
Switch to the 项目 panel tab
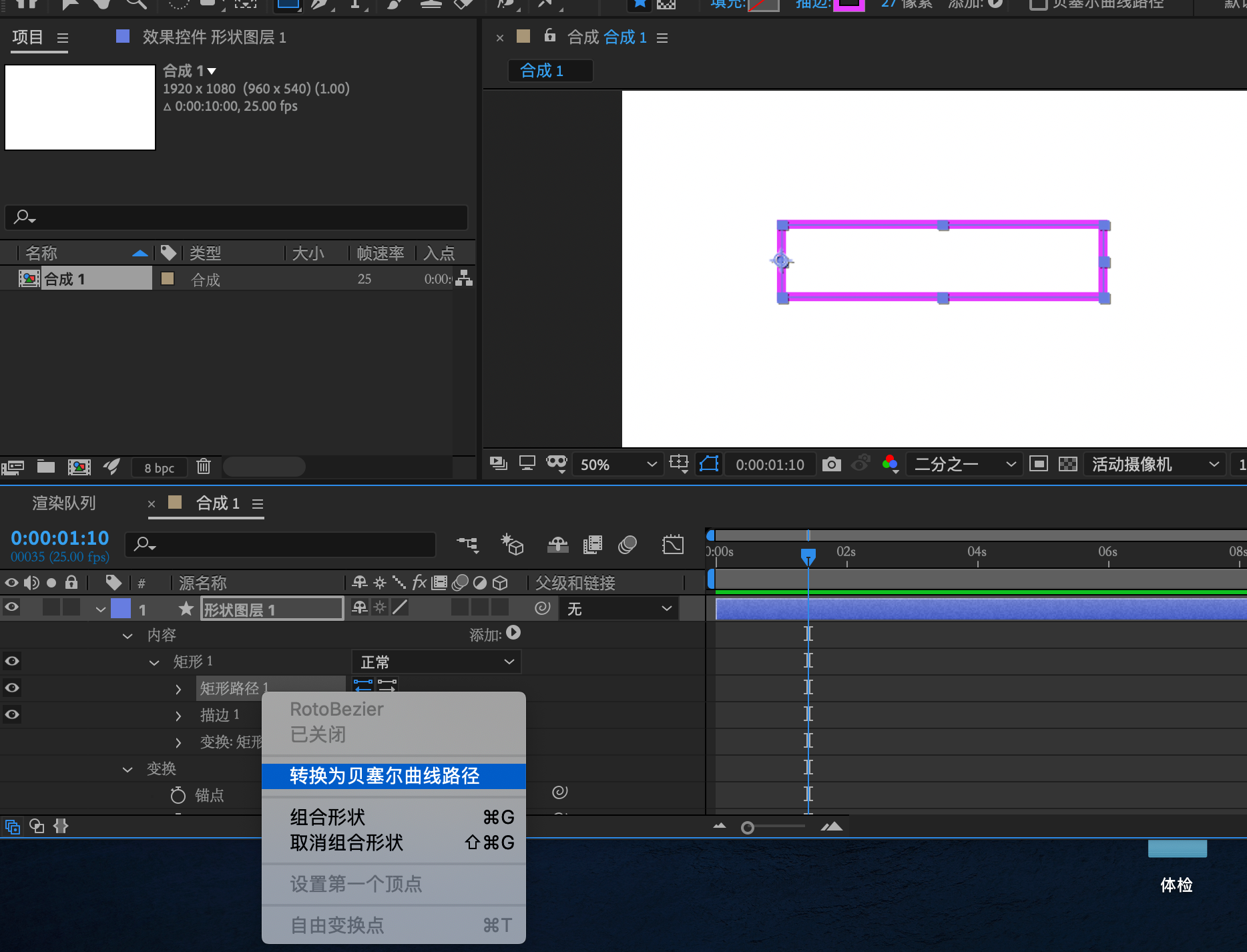(27, 37)
